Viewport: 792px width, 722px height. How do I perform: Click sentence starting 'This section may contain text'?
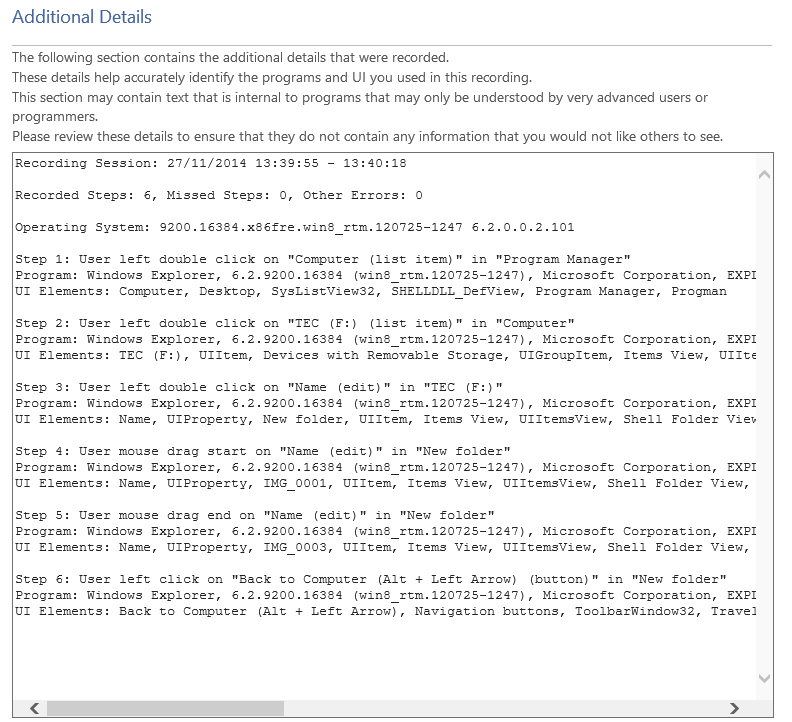tap(360, 107)
